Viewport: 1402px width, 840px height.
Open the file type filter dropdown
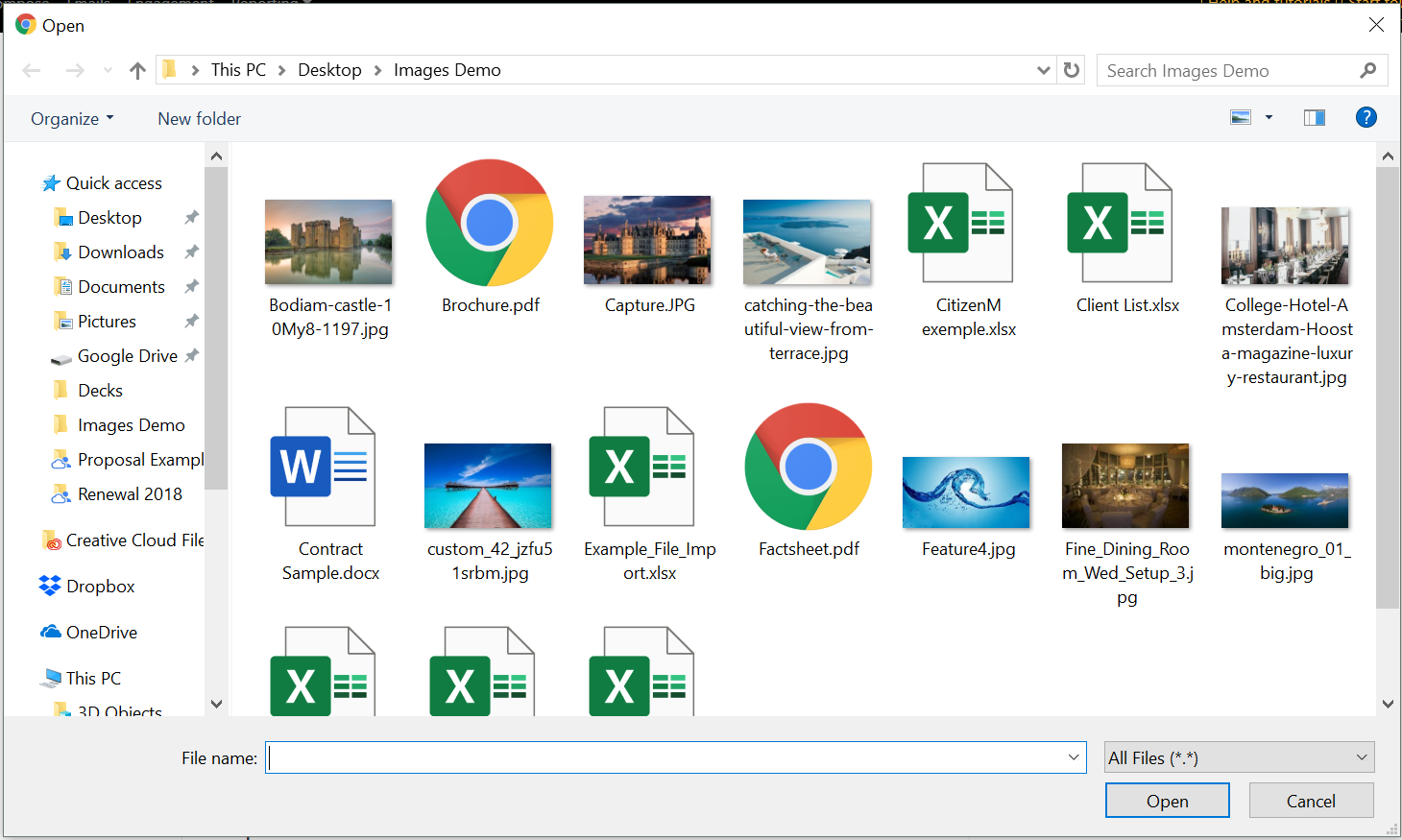pyautogui.click(x=1239, y=757)
